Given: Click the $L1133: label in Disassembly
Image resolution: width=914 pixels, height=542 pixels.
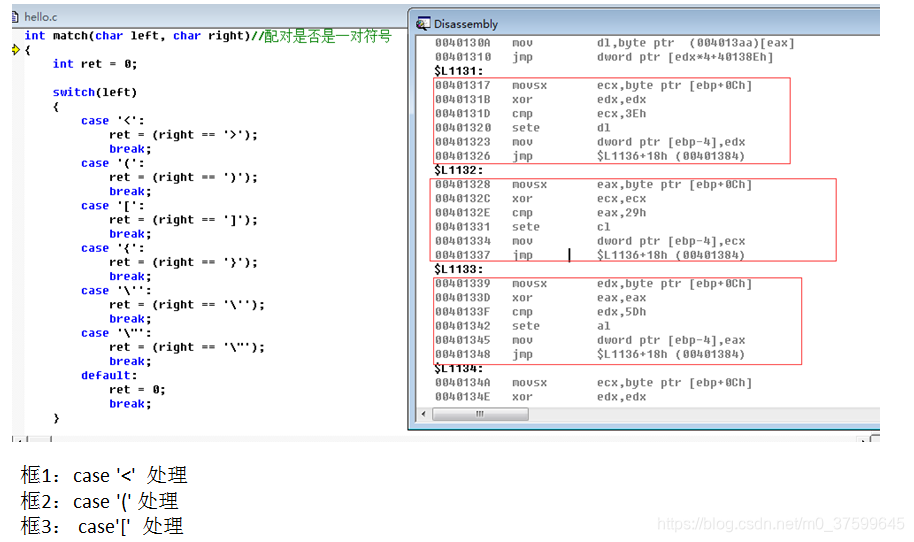Looking at the screenshot, I should pyautogui.click(x=458, y=269).
